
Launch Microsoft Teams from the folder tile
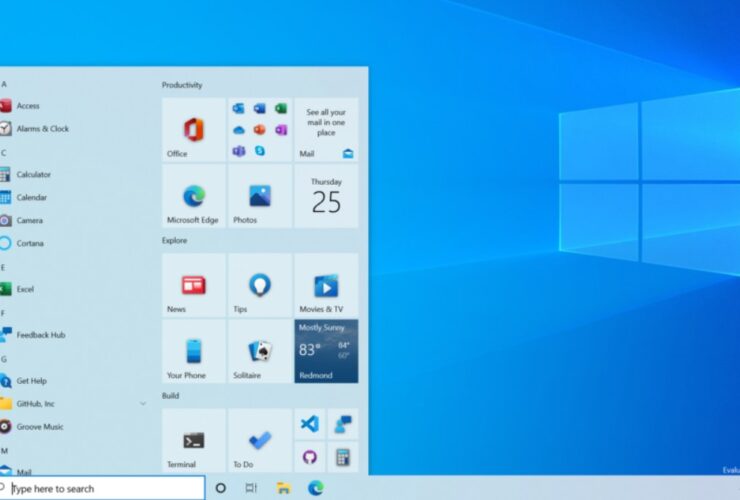pyautogui.click(x=239, y=151)
